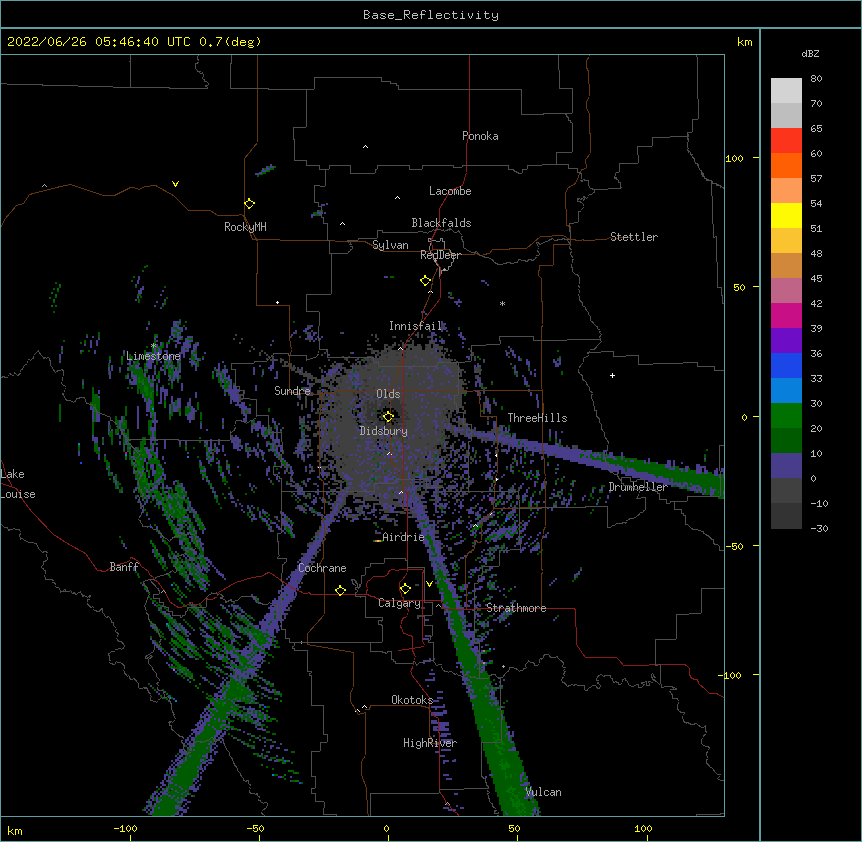Viewport: 862px width, 842px height.
Task: Click the yellow diamond marker near RockyMH
Action: 250,204
